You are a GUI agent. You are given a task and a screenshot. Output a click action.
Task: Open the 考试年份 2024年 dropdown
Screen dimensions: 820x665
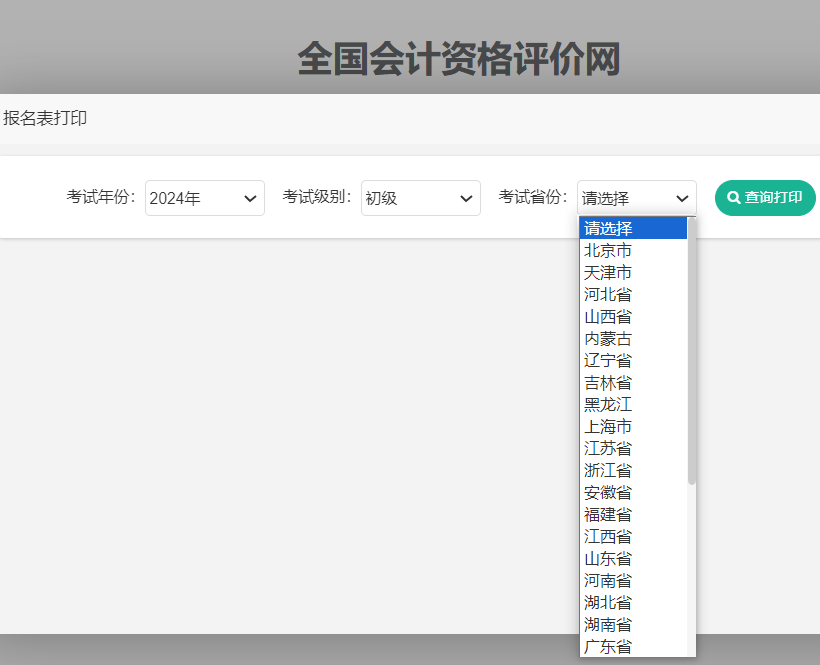[204, 198]
